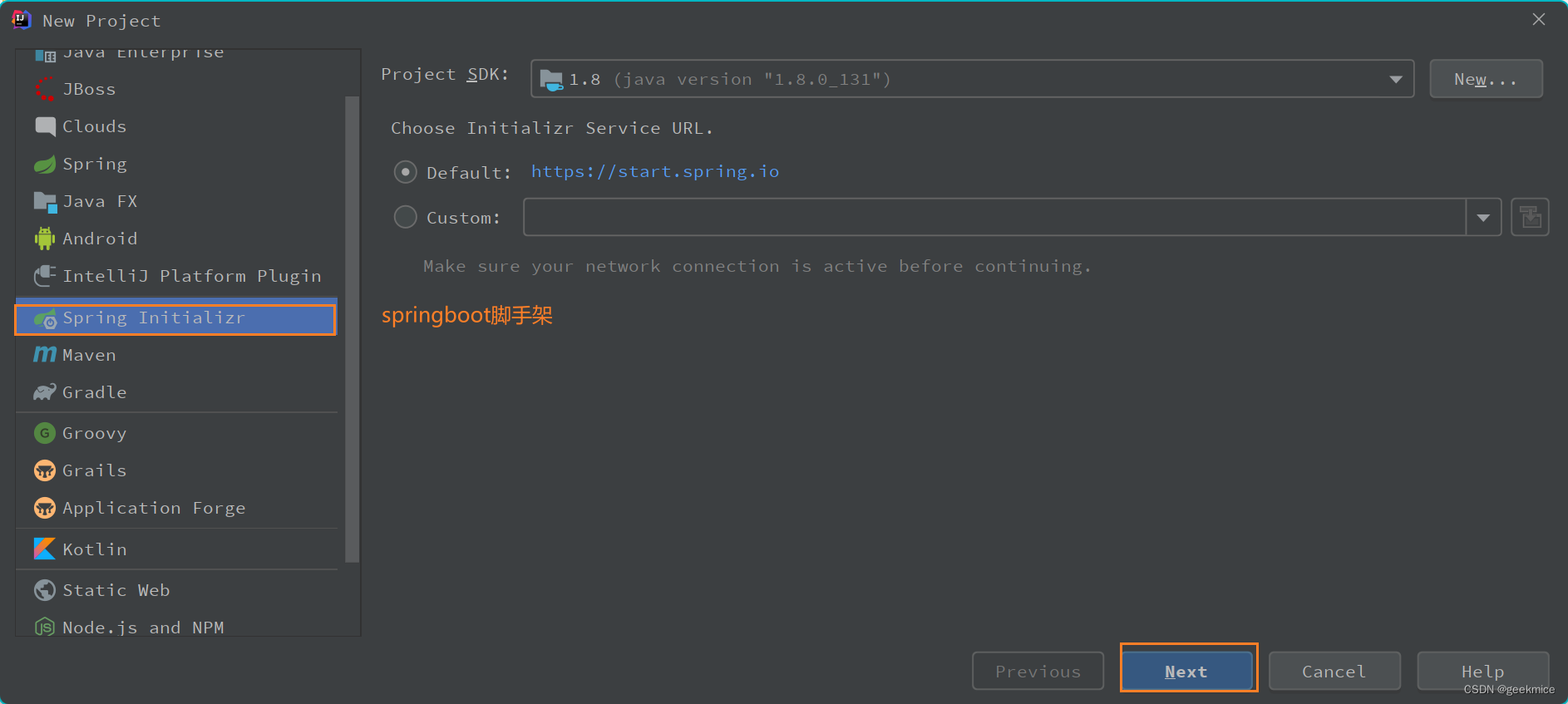Click the Application Forge icon
Viewport: 1568px width, 704px height.
[45, 508]
